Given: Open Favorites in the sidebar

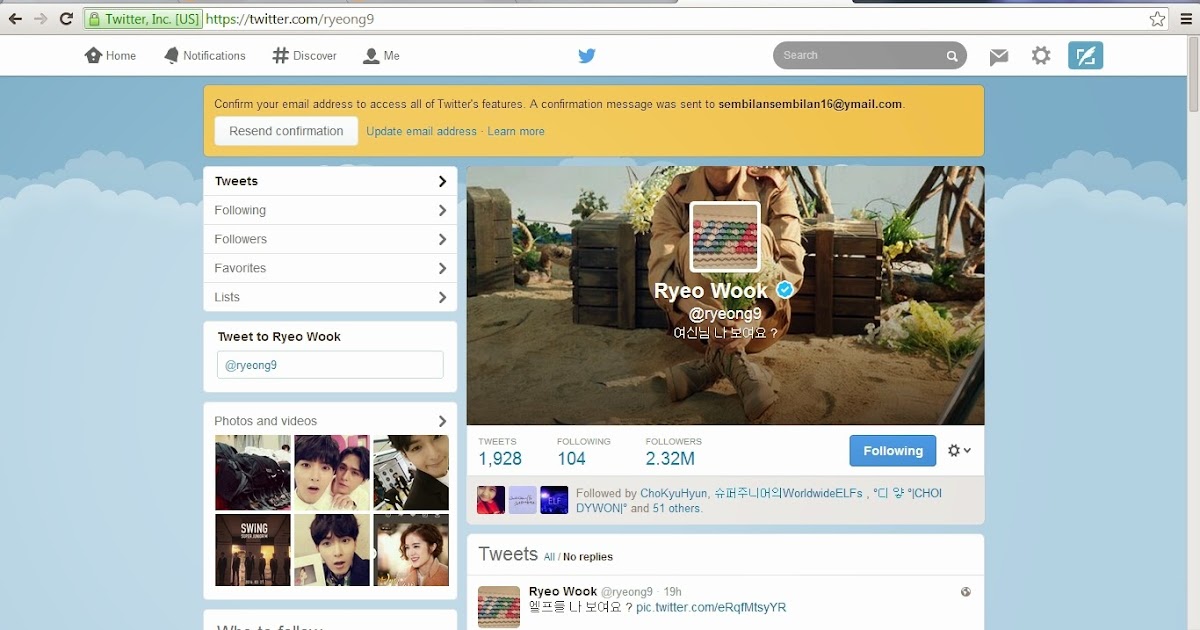Looking at the screenshot, I should (x=330, y=268).
